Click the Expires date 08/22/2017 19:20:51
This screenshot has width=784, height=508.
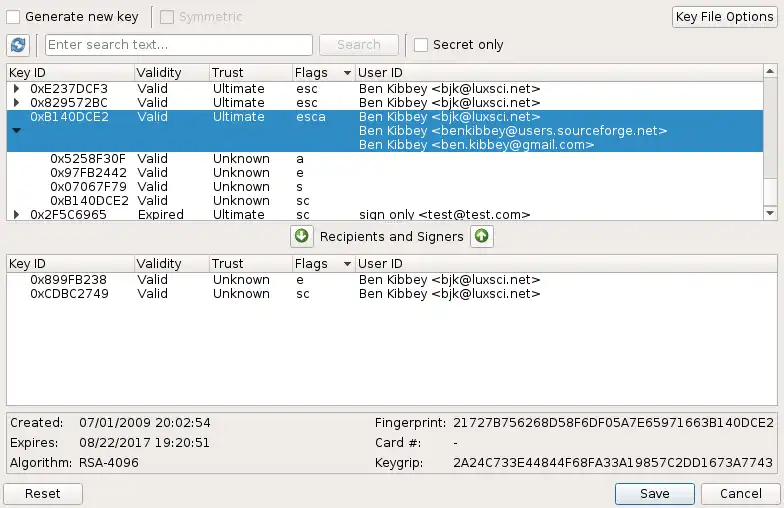click(144, 443)
